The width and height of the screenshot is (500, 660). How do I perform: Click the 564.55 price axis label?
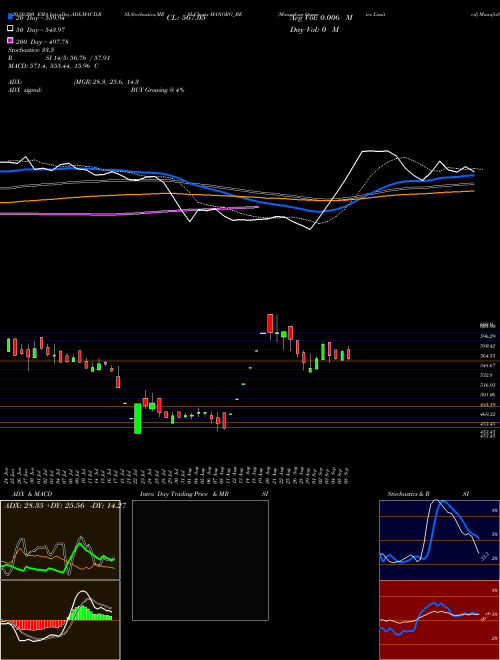tap(488, 356)
